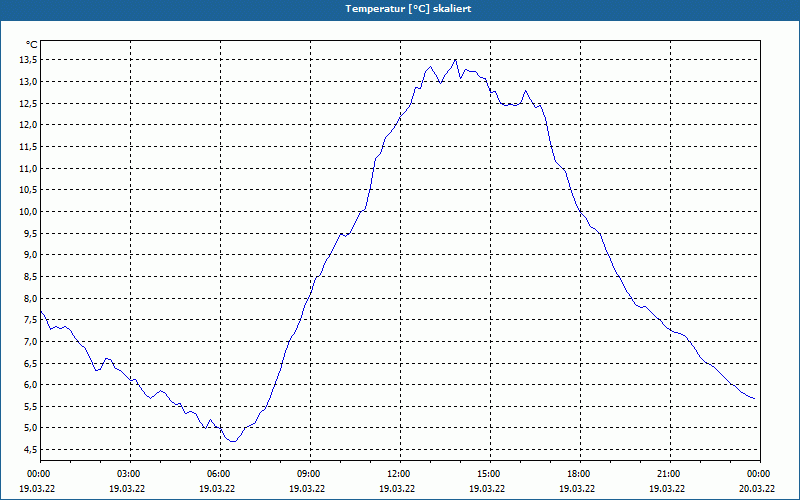Click the '5,5' temperature label
Image resolution: width=800 pixels, height=500 pixels.
[31, 407]
